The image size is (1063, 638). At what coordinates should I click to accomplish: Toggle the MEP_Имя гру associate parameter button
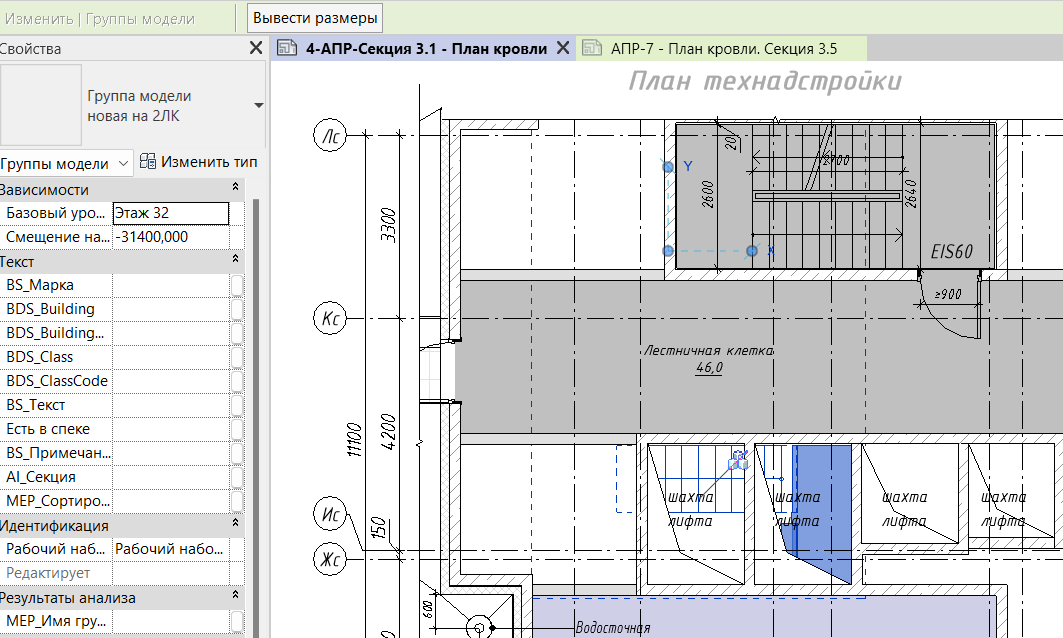237,621
